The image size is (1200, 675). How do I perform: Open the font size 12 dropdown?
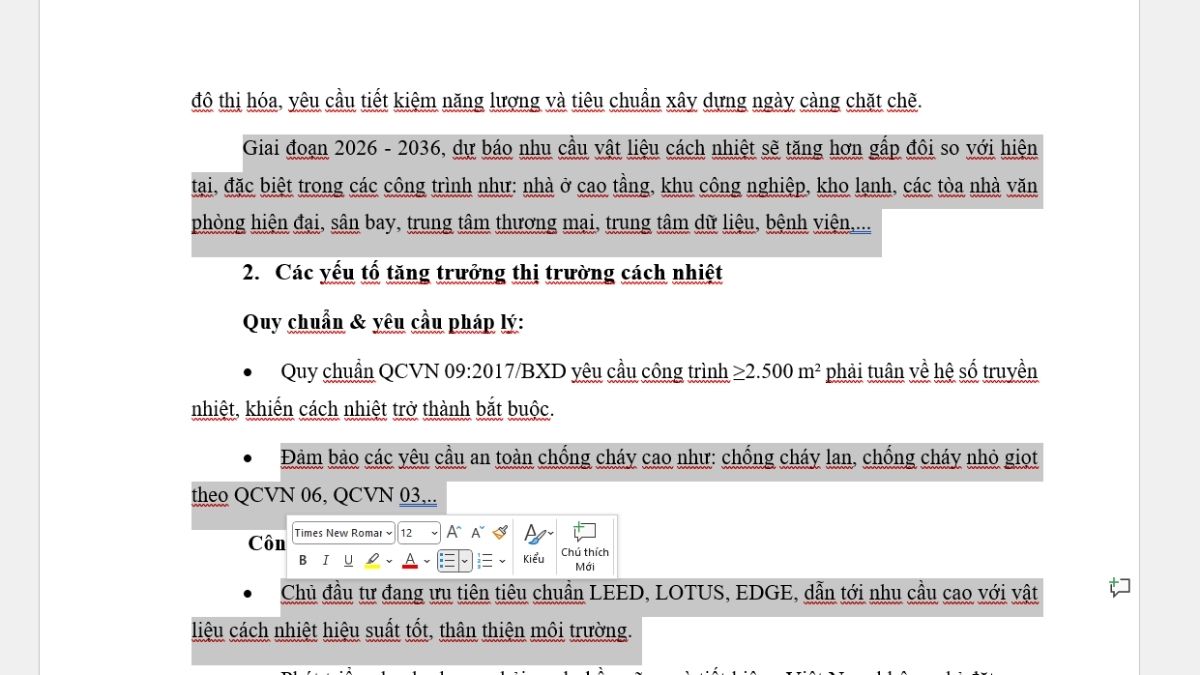(434, 532)
